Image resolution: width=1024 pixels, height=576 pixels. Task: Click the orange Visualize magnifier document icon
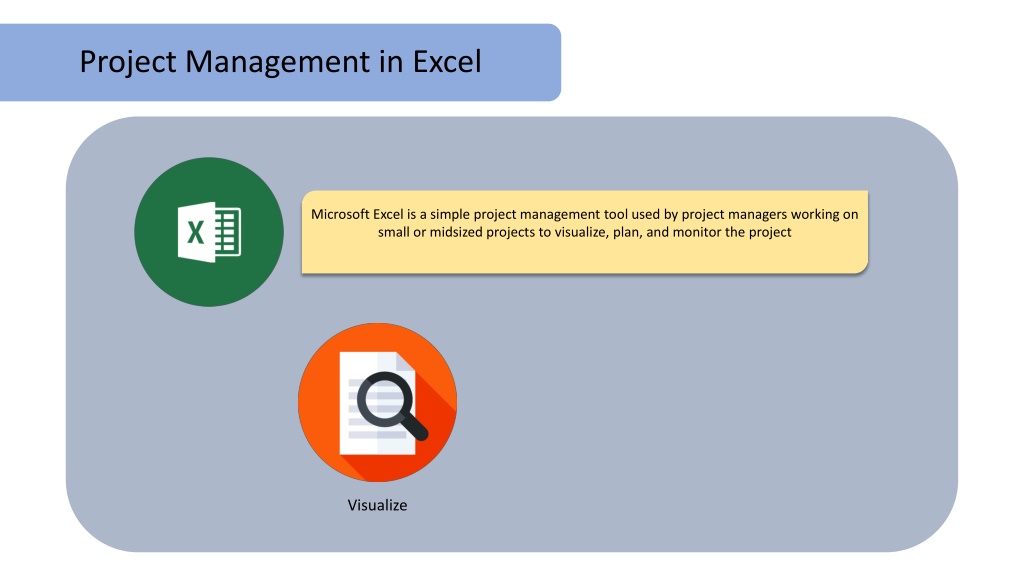pyautogui.click(x=377, y=402)
